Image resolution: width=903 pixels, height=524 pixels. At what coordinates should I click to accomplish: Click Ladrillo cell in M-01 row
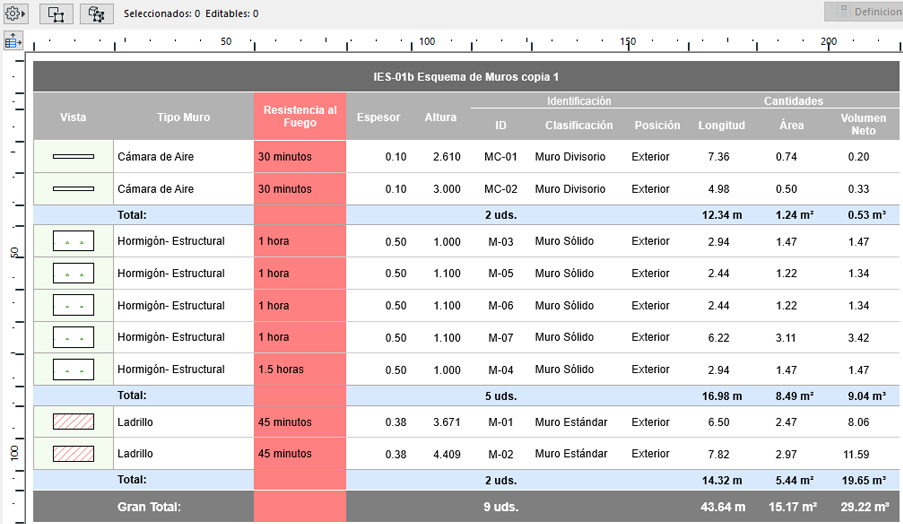coord(184,422)
